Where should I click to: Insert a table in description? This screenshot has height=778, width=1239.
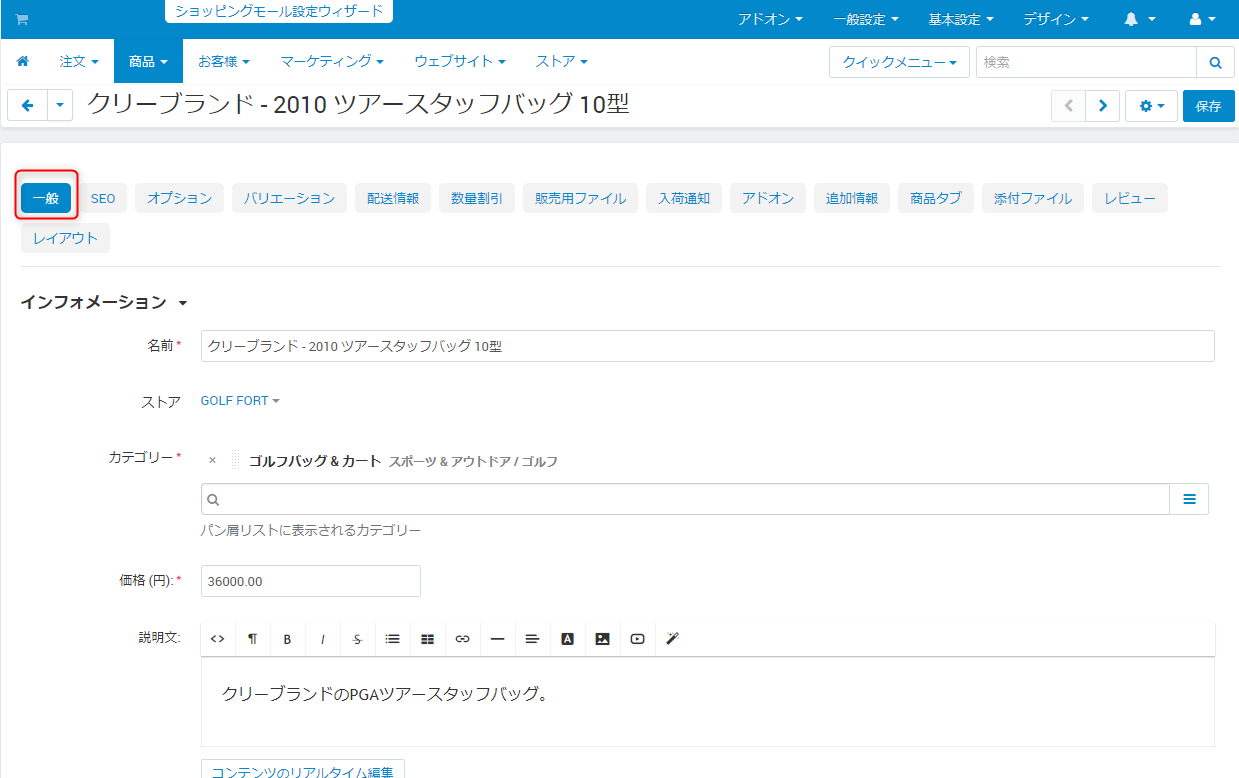point(427,639)
